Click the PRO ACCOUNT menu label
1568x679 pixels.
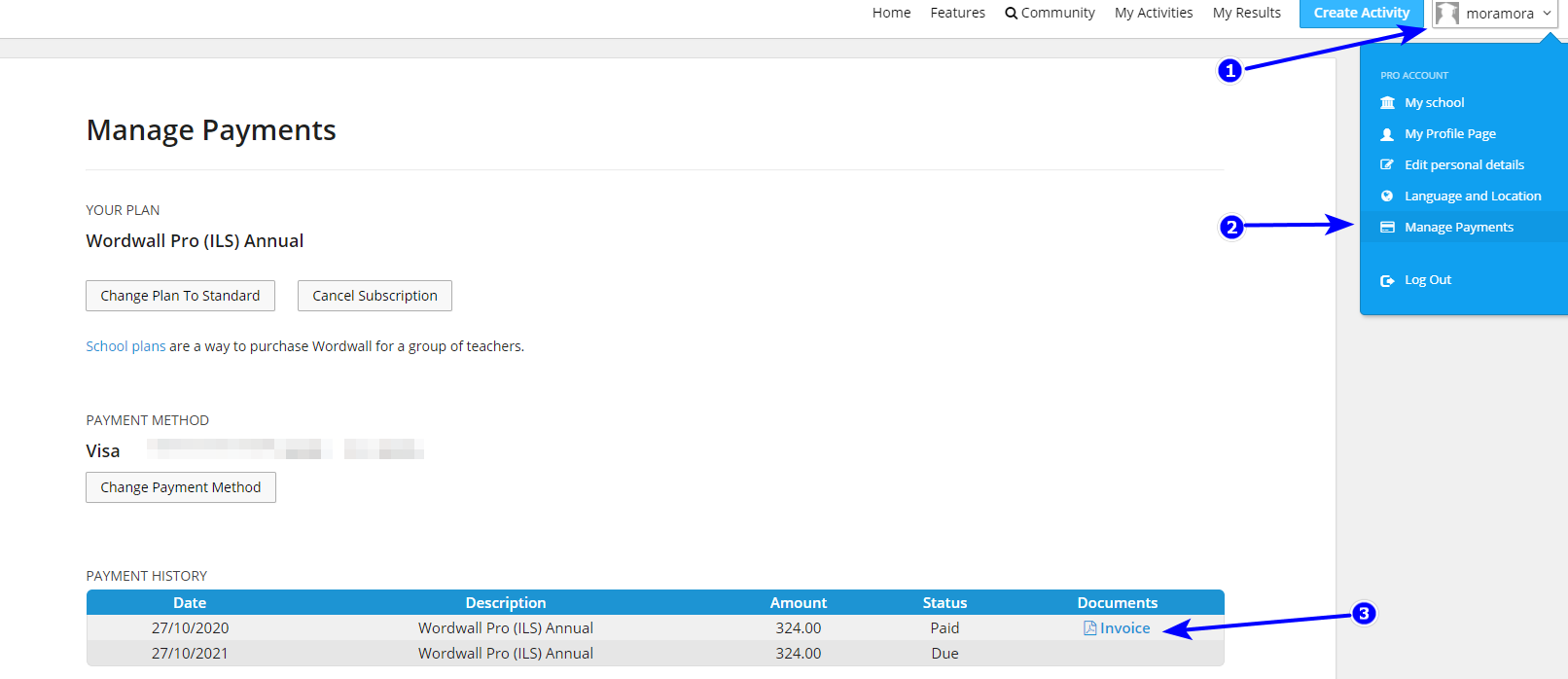click(1414, 75)
